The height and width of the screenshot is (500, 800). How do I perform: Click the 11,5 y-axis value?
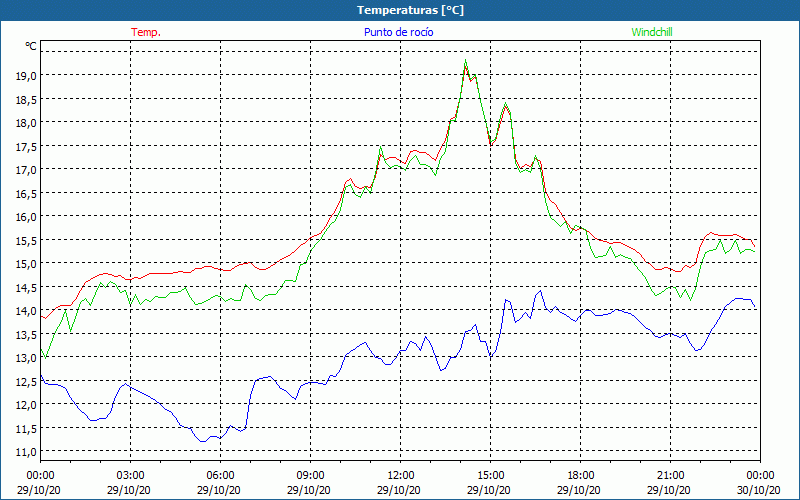click(x=26, y=428)
